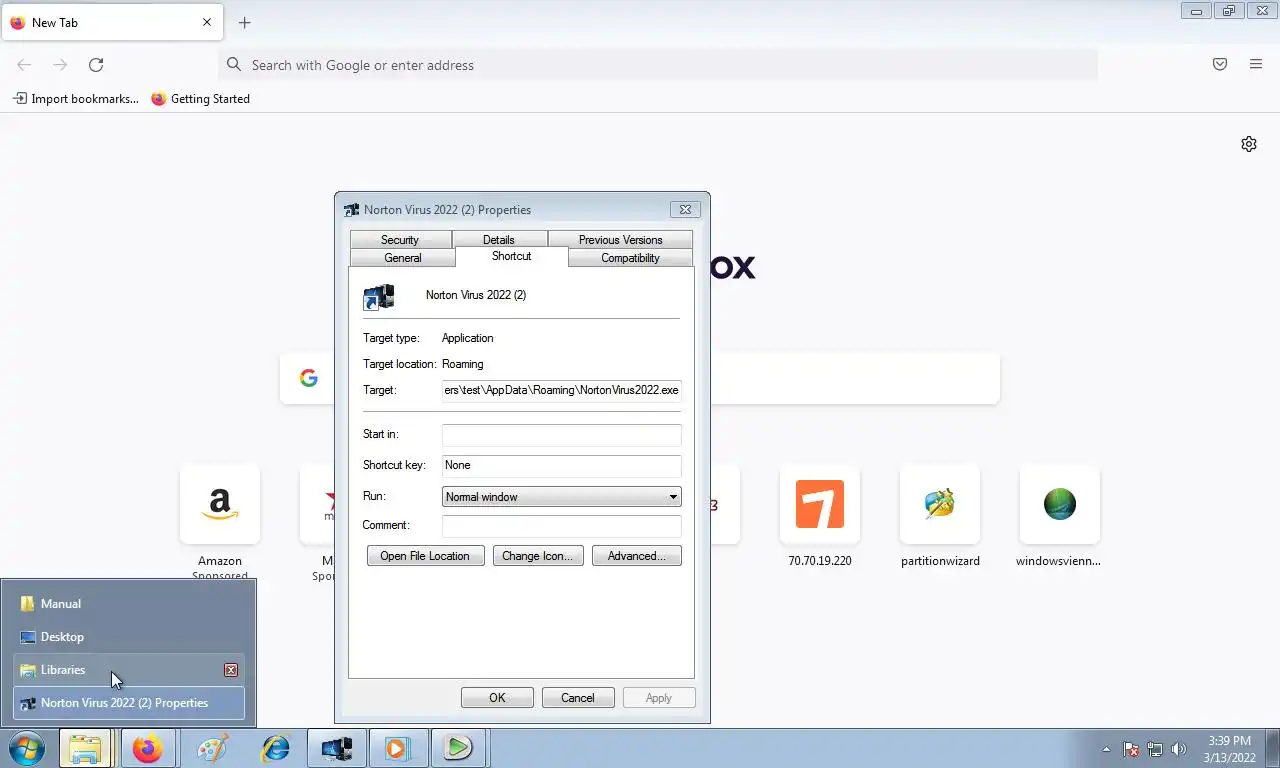Cancel the Properties dialog
Screen dimensions: 1280x768
tap(578, 698)
